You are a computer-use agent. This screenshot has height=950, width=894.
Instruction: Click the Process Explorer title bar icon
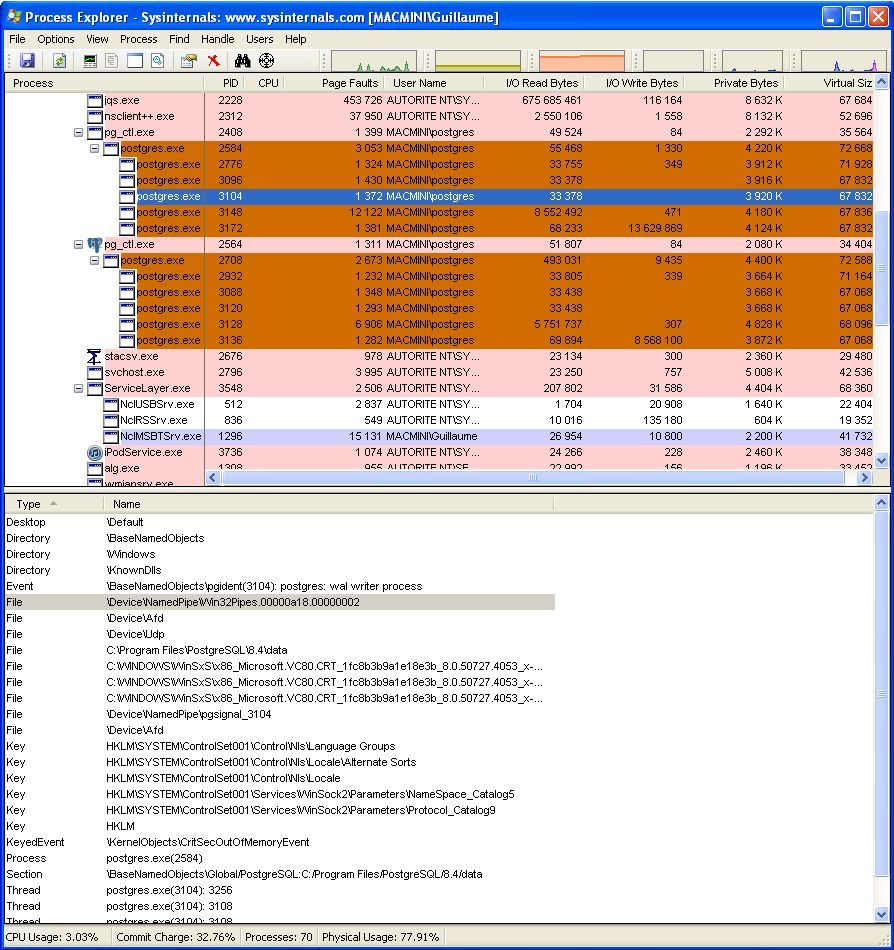13,17
